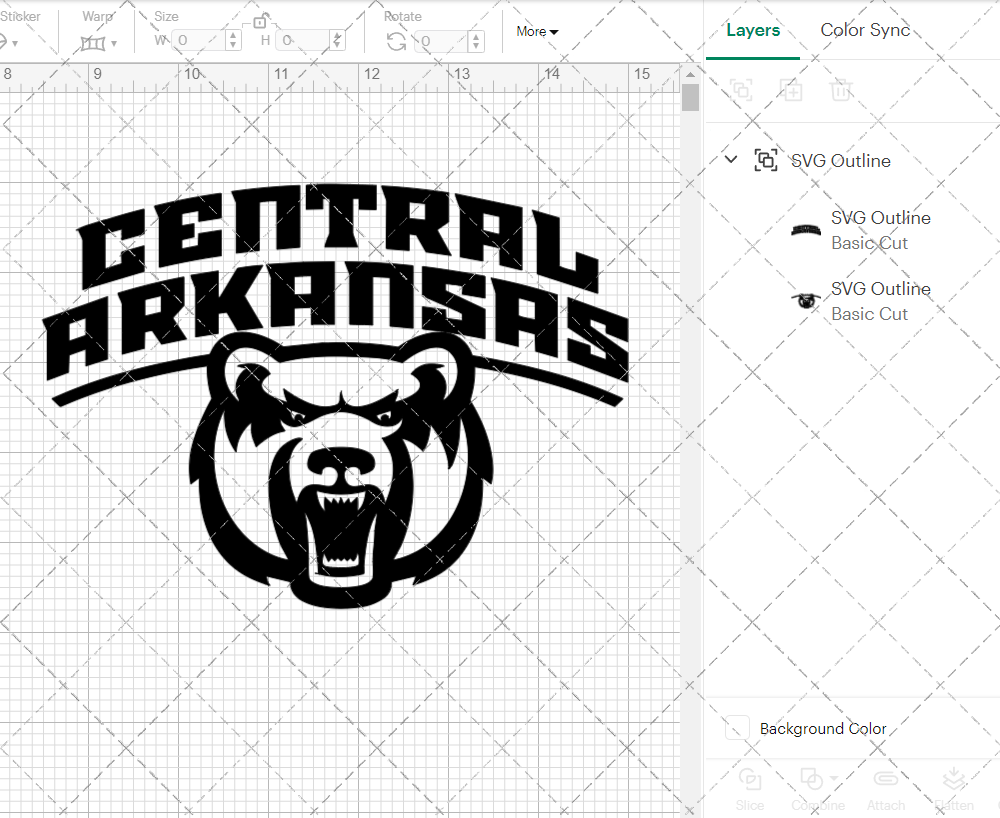1000x818 pixels.
Task: Click the add-to-group plus icon
Action: coord(792,90)
